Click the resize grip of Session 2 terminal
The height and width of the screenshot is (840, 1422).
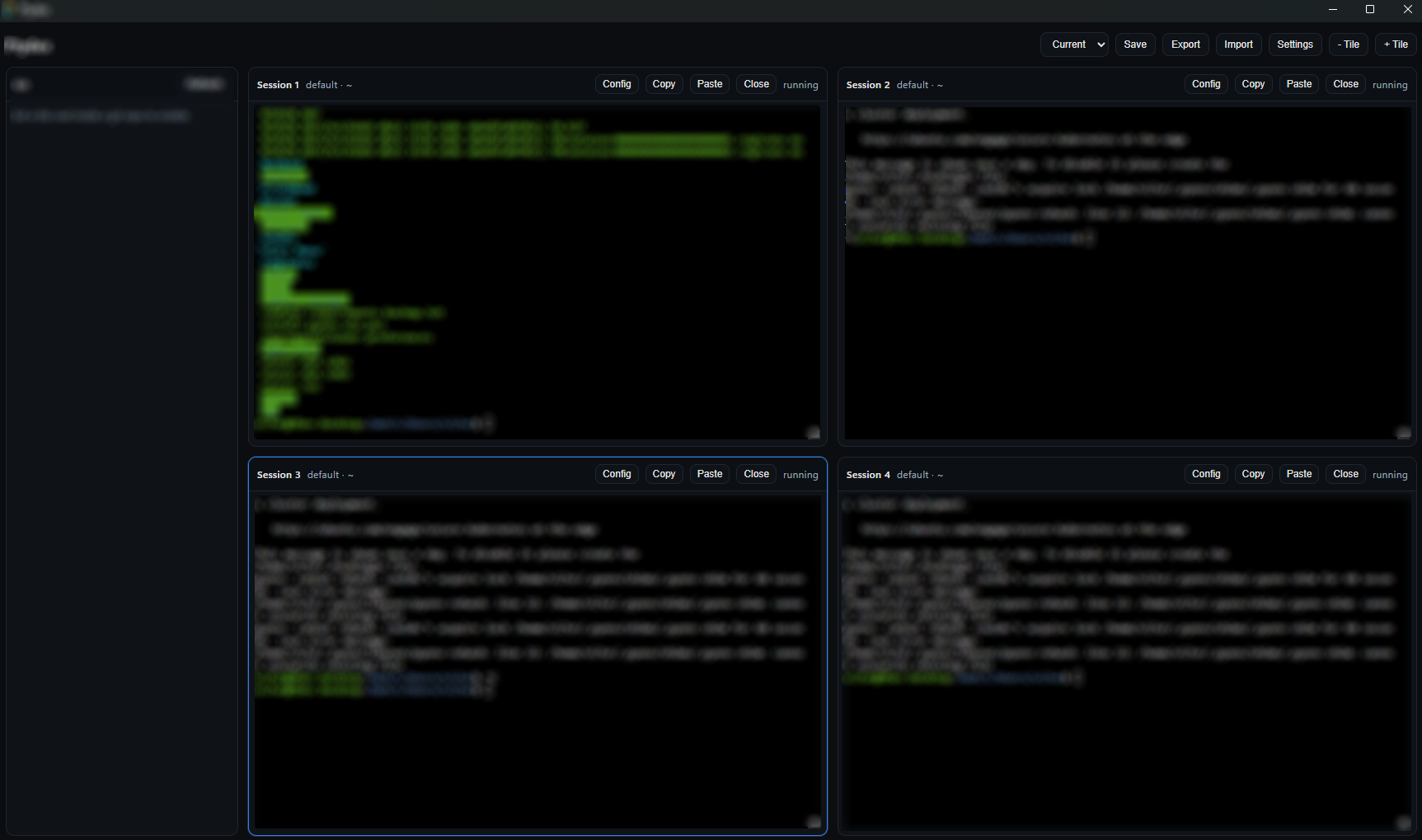(x=1404, y=433)
